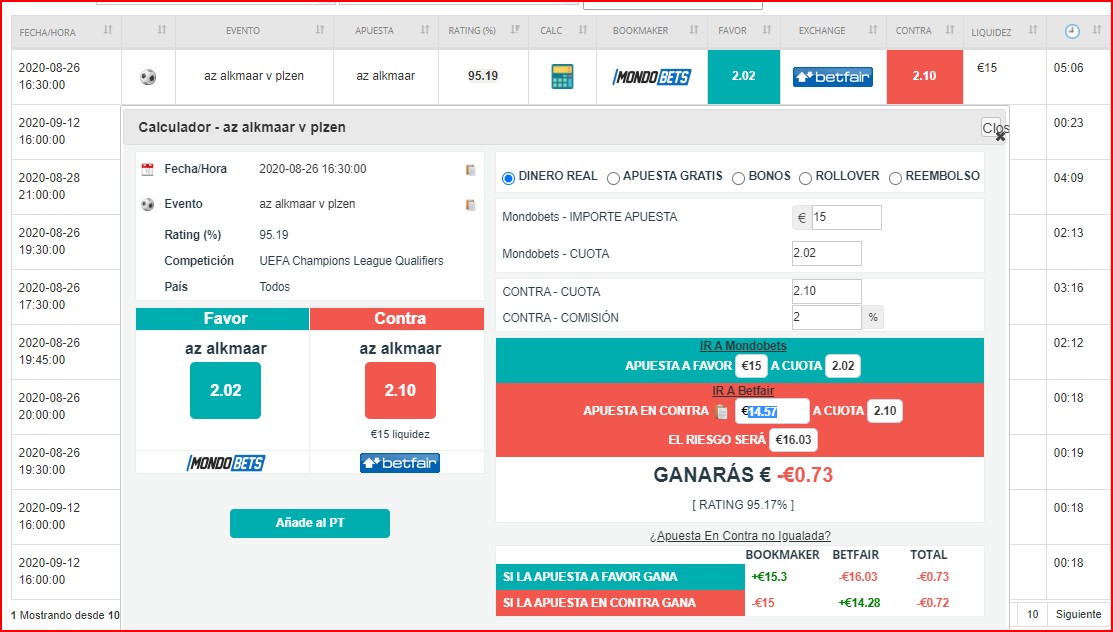Click the red 2.10 Contra odds cell in the table
The image size is (1113, 632).
(x=924, y=77)
